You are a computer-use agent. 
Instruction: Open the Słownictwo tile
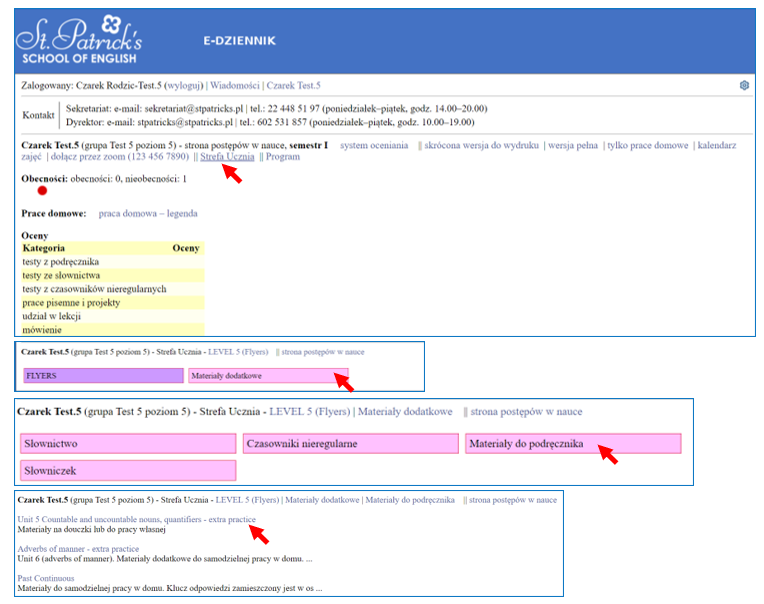point(128,444)
